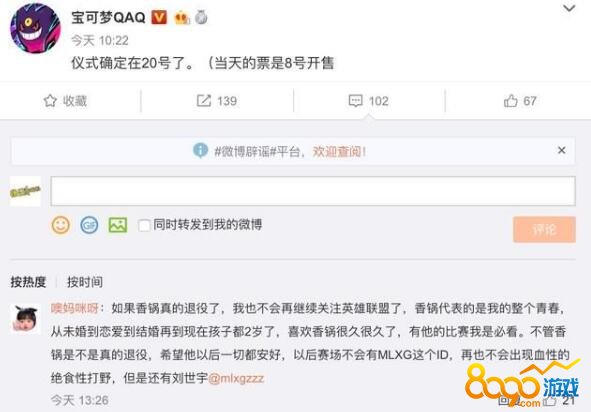The image size is (591, 412).
Task: Open comments tab showing 102
Action: pyautogui.click(x=369, y=101)
